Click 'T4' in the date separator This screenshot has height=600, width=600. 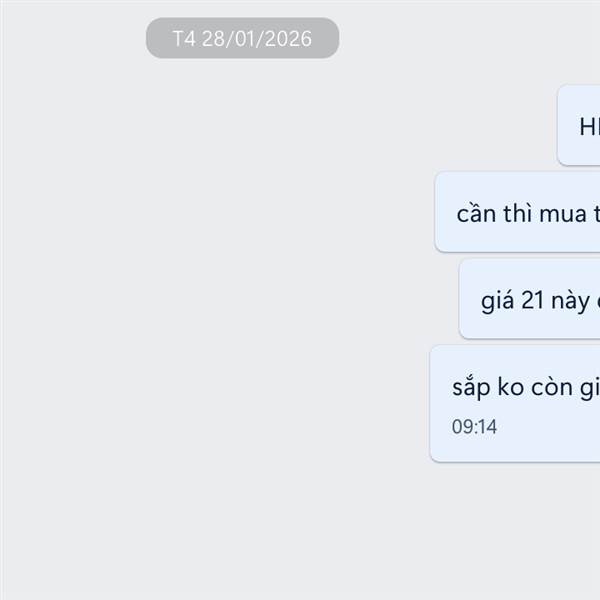click(x=184, y=39)
